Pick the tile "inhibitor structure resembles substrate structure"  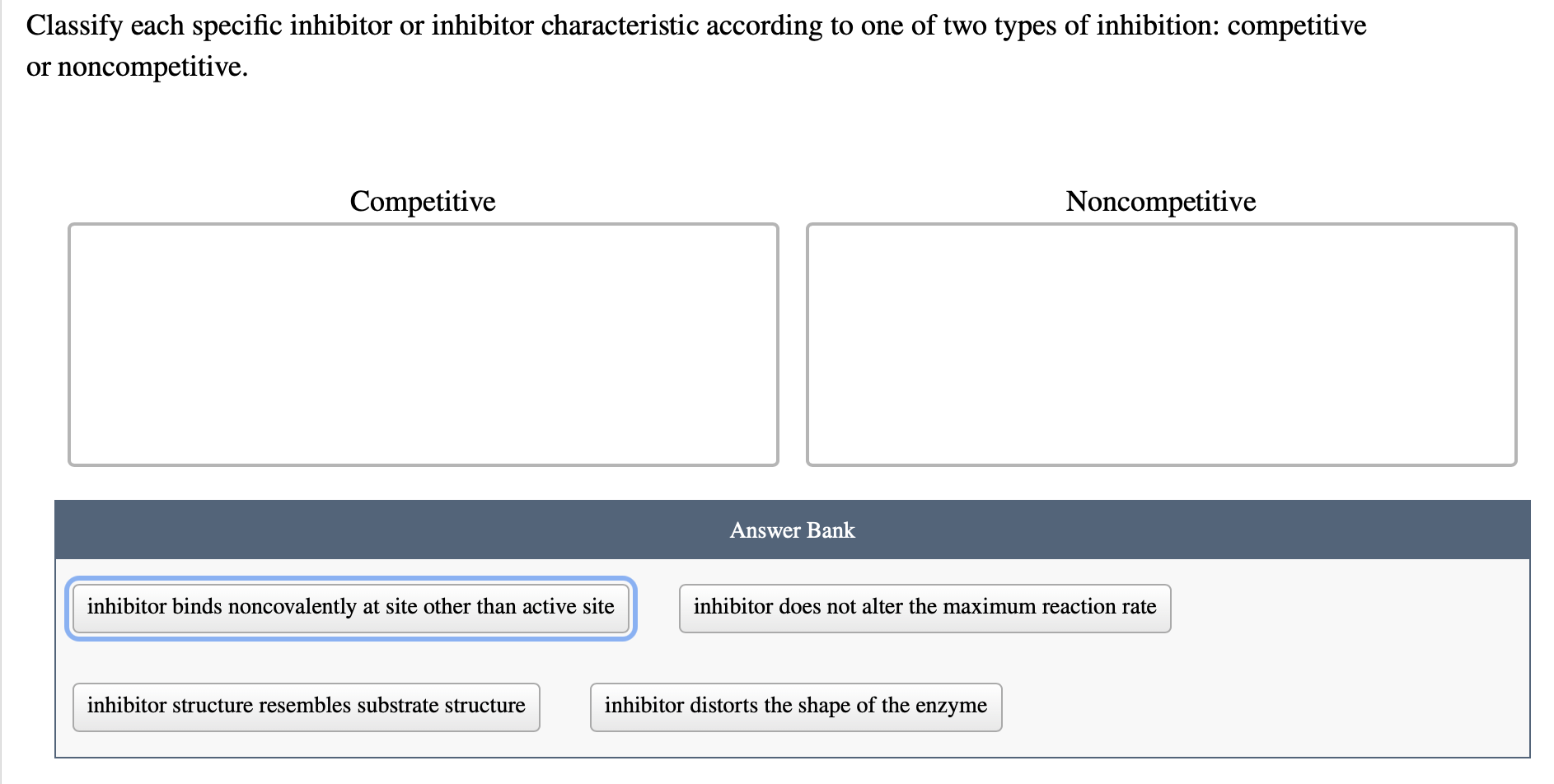coord(306,706)
